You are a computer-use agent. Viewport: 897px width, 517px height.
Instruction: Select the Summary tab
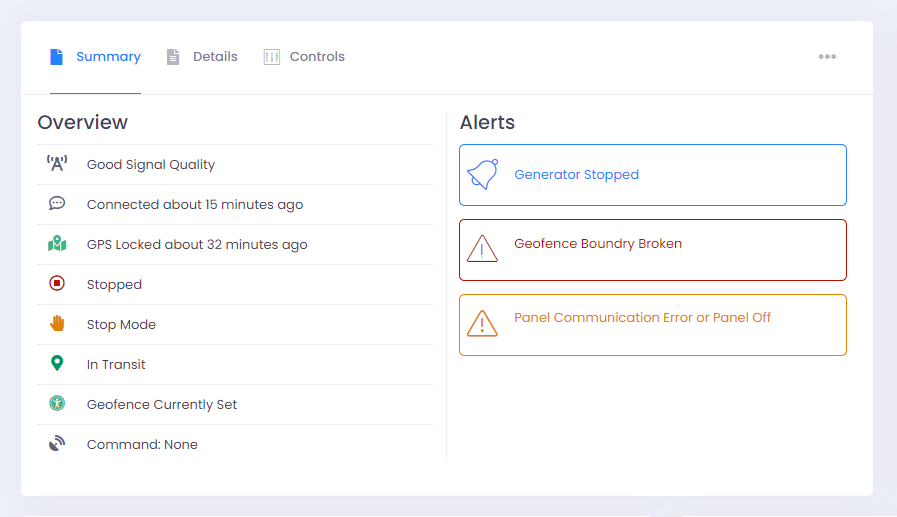96,57
